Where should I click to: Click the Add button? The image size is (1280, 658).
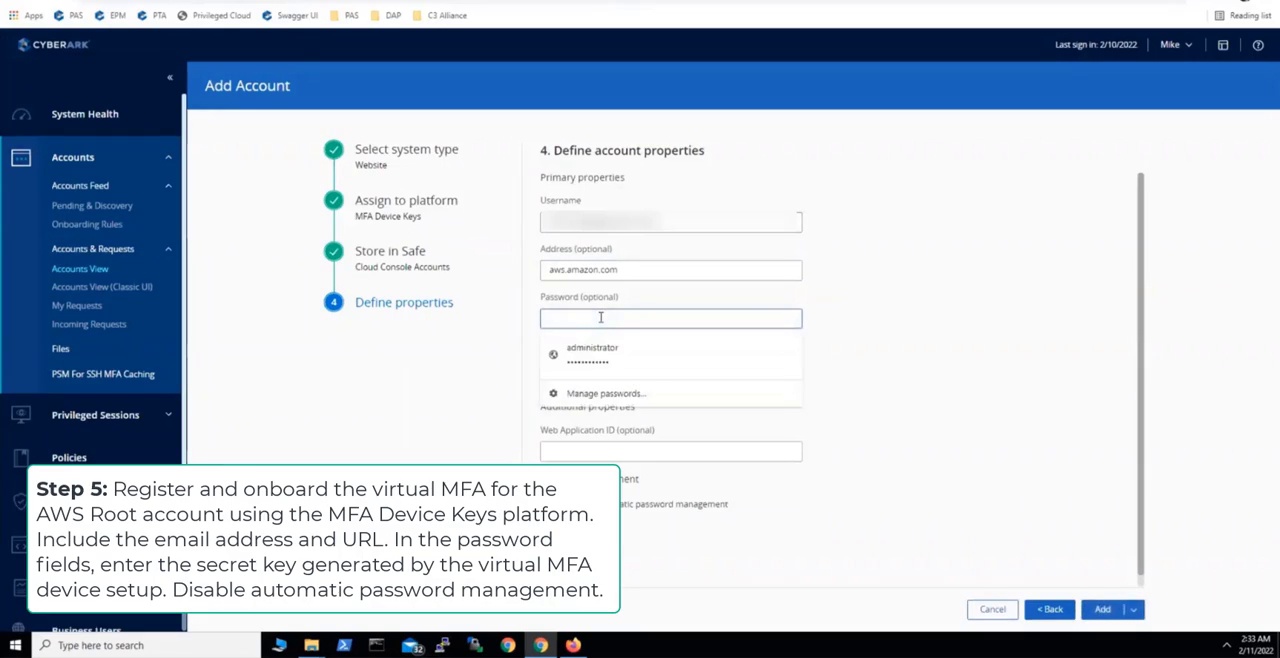pyautogui.click(x=1102, y=609)
